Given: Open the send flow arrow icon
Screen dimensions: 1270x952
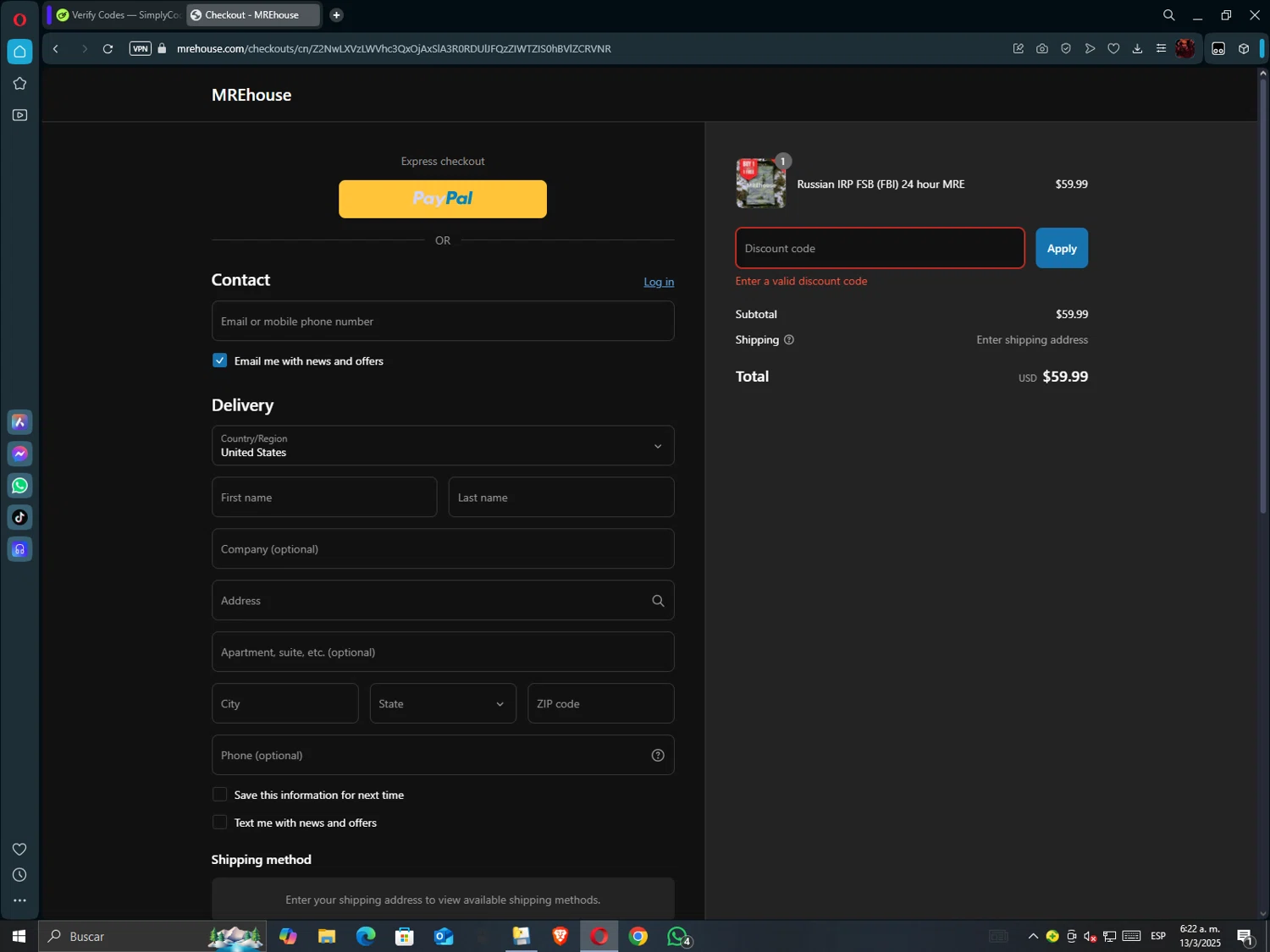Looking at the screenshot, I should (x=1090, y=49).
